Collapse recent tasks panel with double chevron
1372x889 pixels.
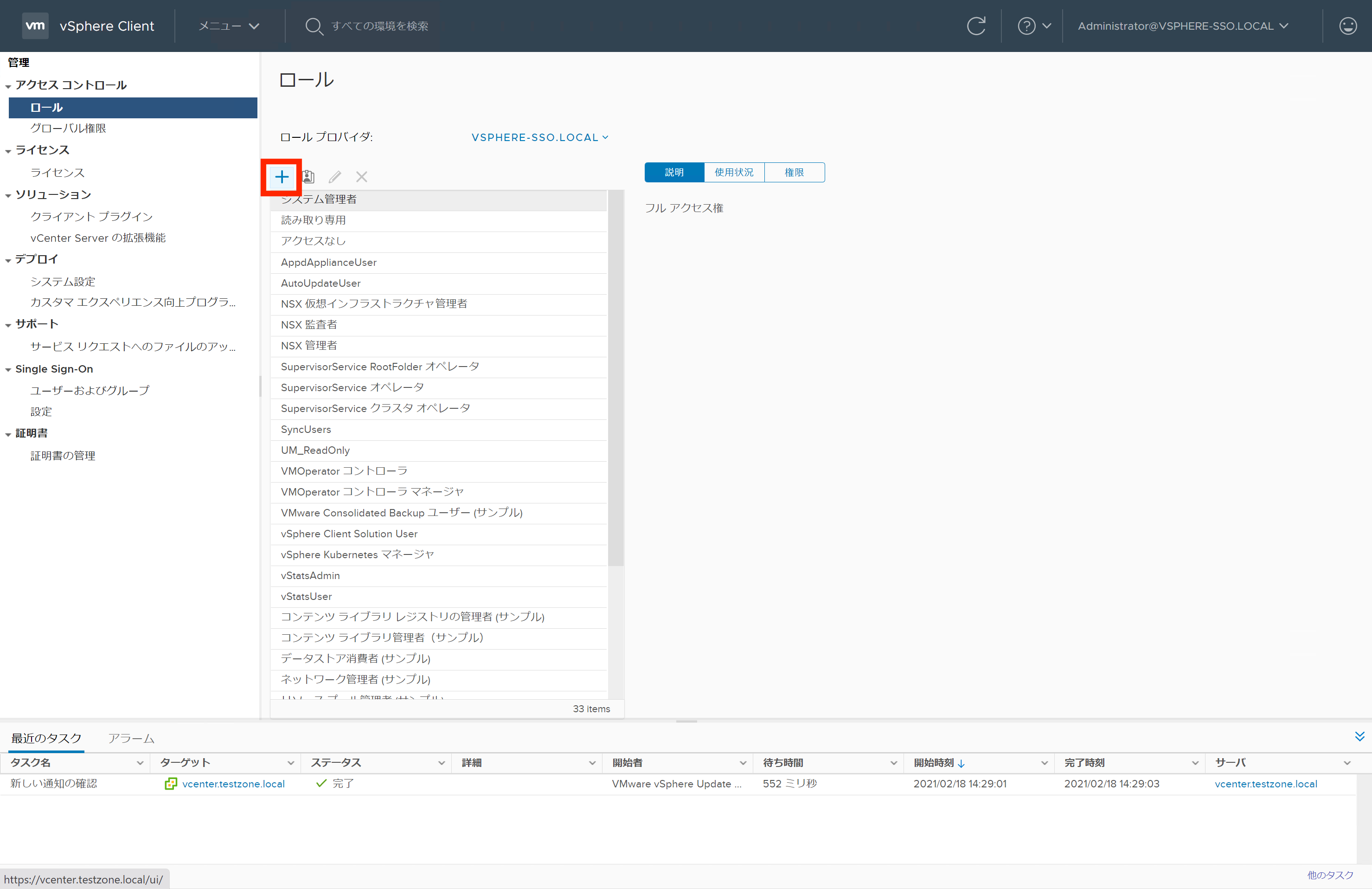coord(1359,737)
